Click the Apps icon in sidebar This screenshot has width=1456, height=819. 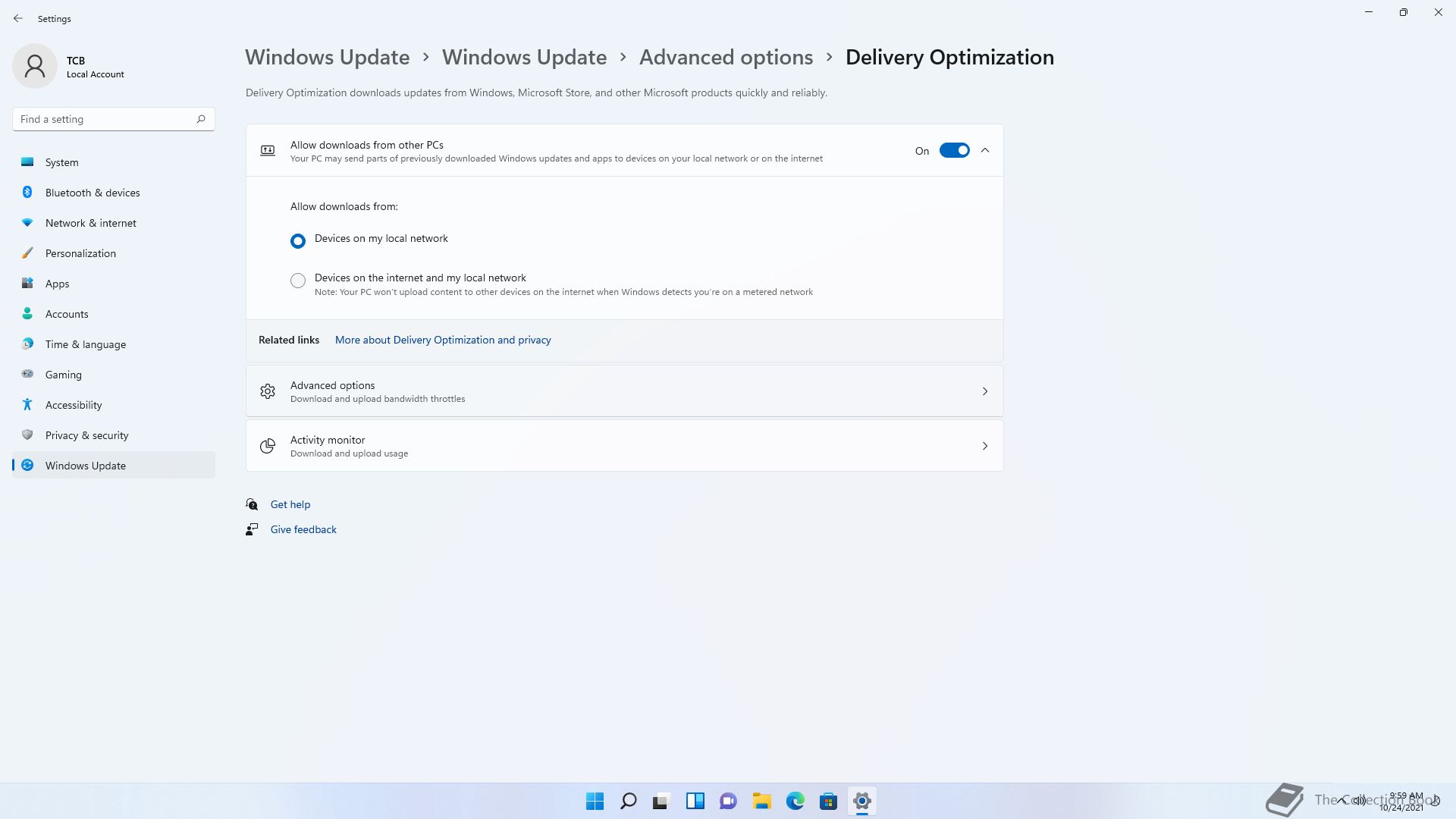tap(27, 283)
